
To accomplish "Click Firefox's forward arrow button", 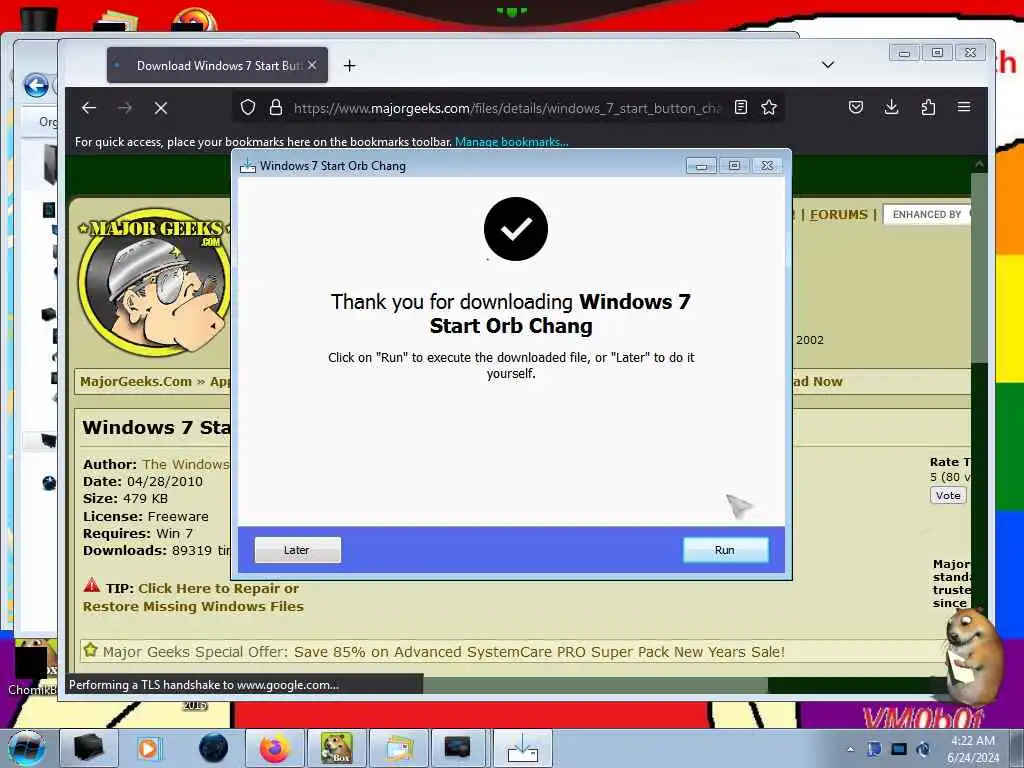I will [125, 108].
